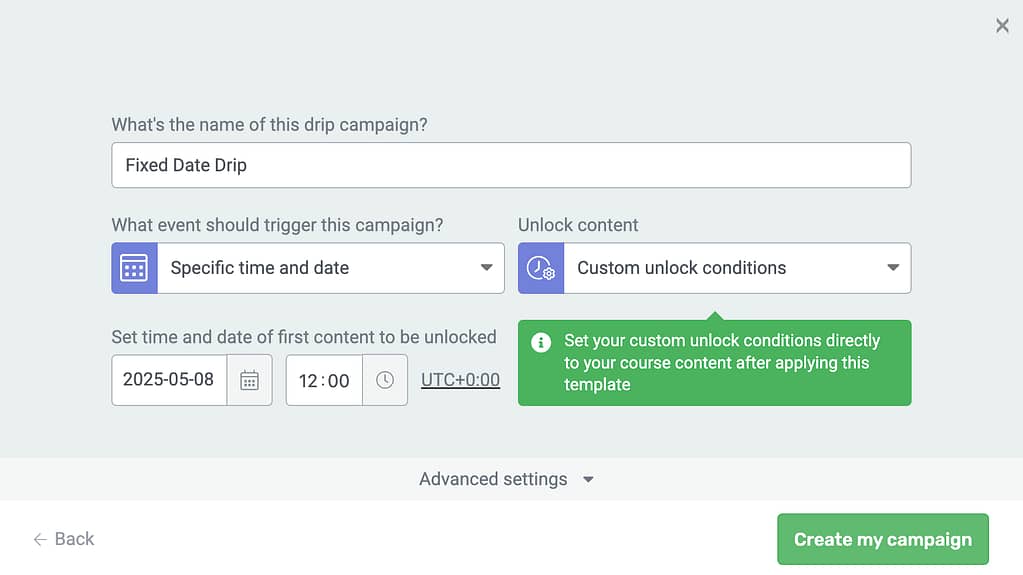Click the Advanced settings arrow caret
The height and width of the screenshot is (575, 1023).
[588, 480]
